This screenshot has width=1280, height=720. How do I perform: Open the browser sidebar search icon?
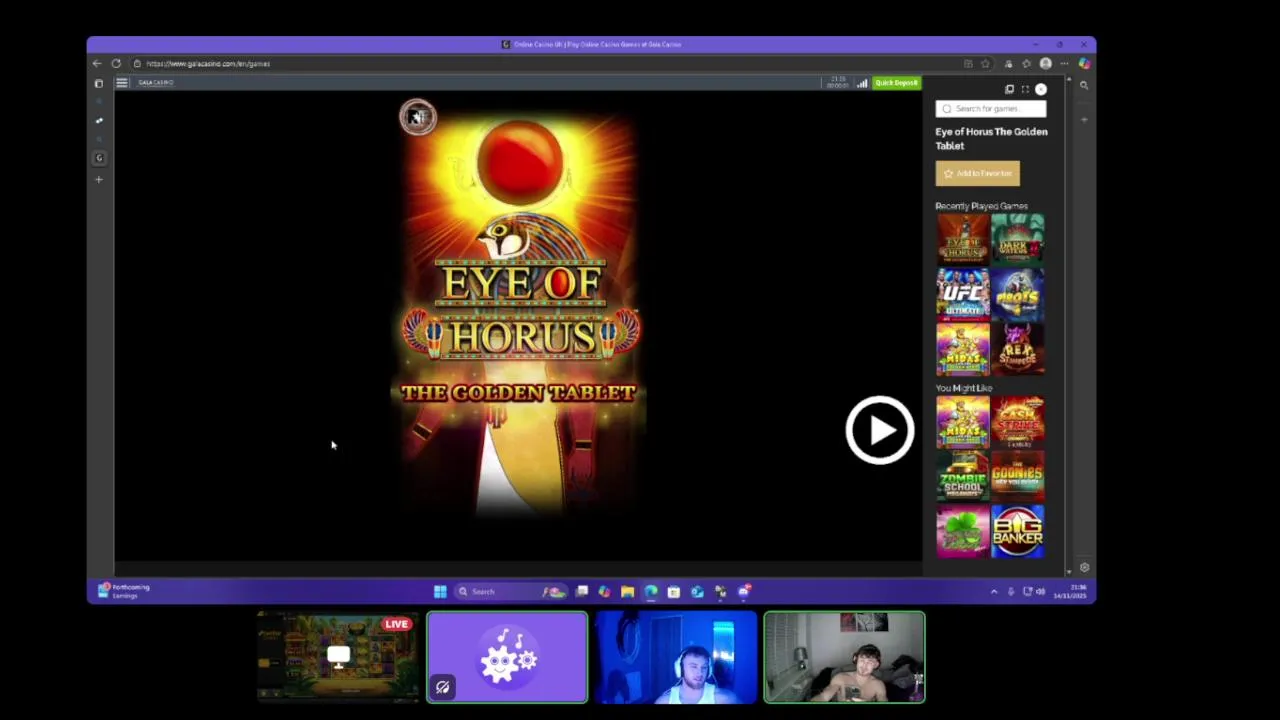[x=1084, y=86]
